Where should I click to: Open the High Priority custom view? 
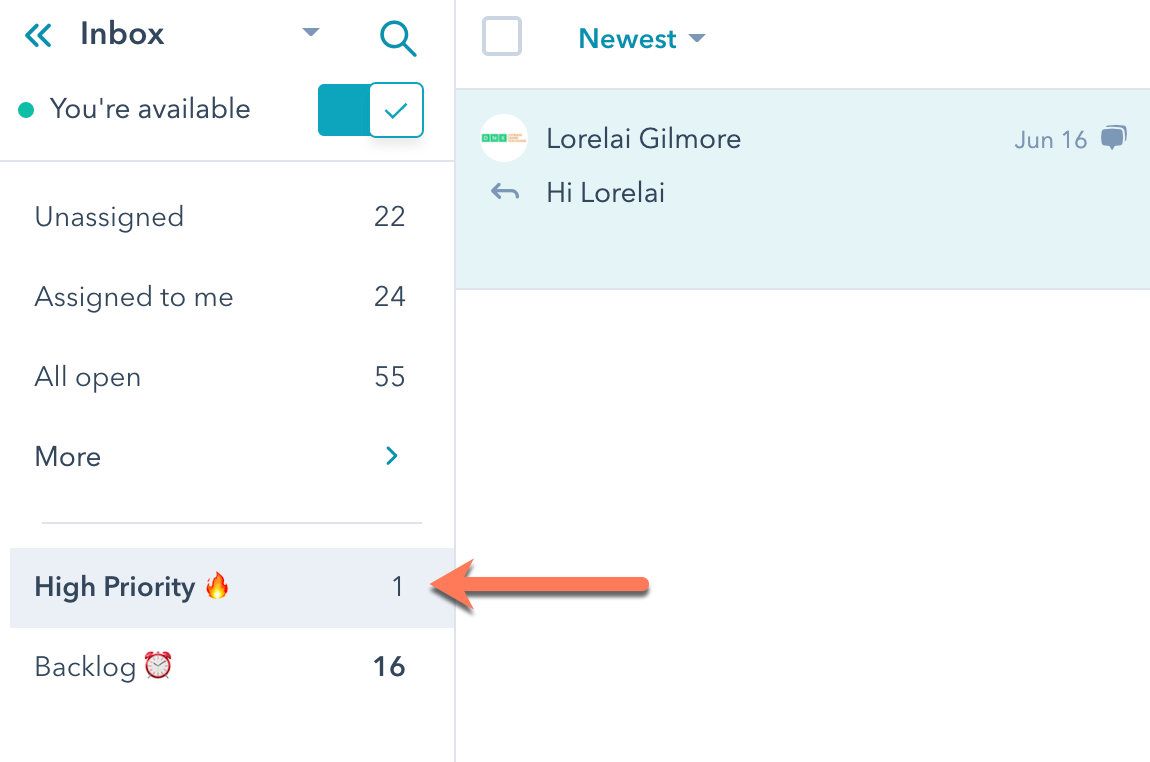[115, 587]
